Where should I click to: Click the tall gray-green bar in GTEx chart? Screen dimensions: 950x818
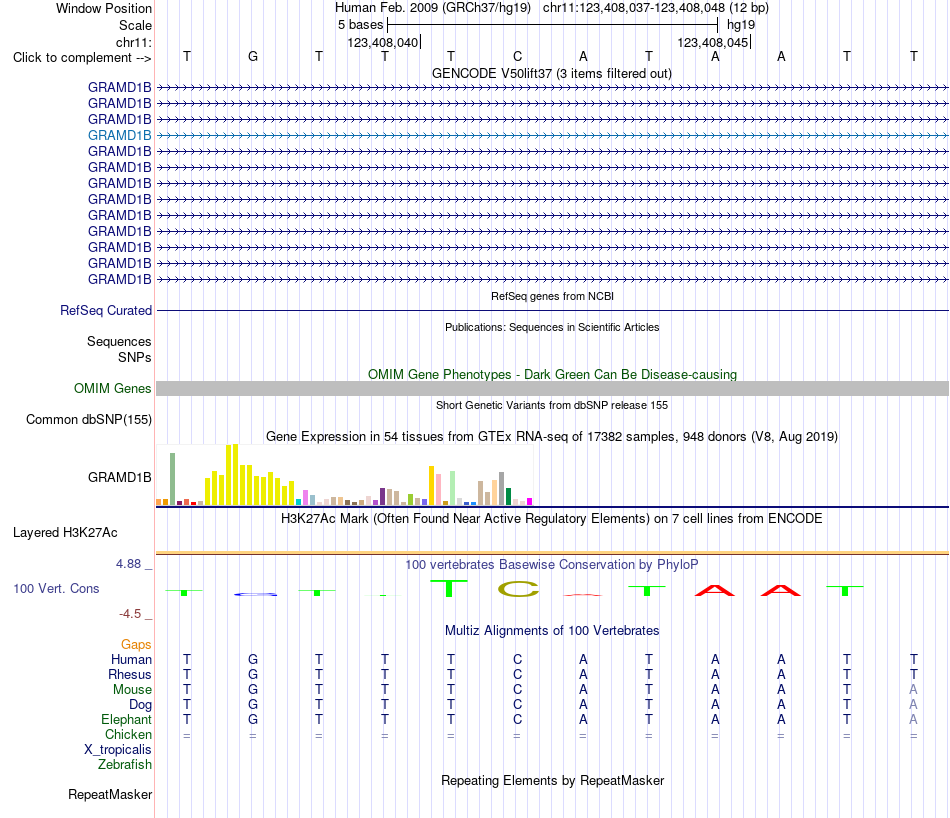point(173,479)
